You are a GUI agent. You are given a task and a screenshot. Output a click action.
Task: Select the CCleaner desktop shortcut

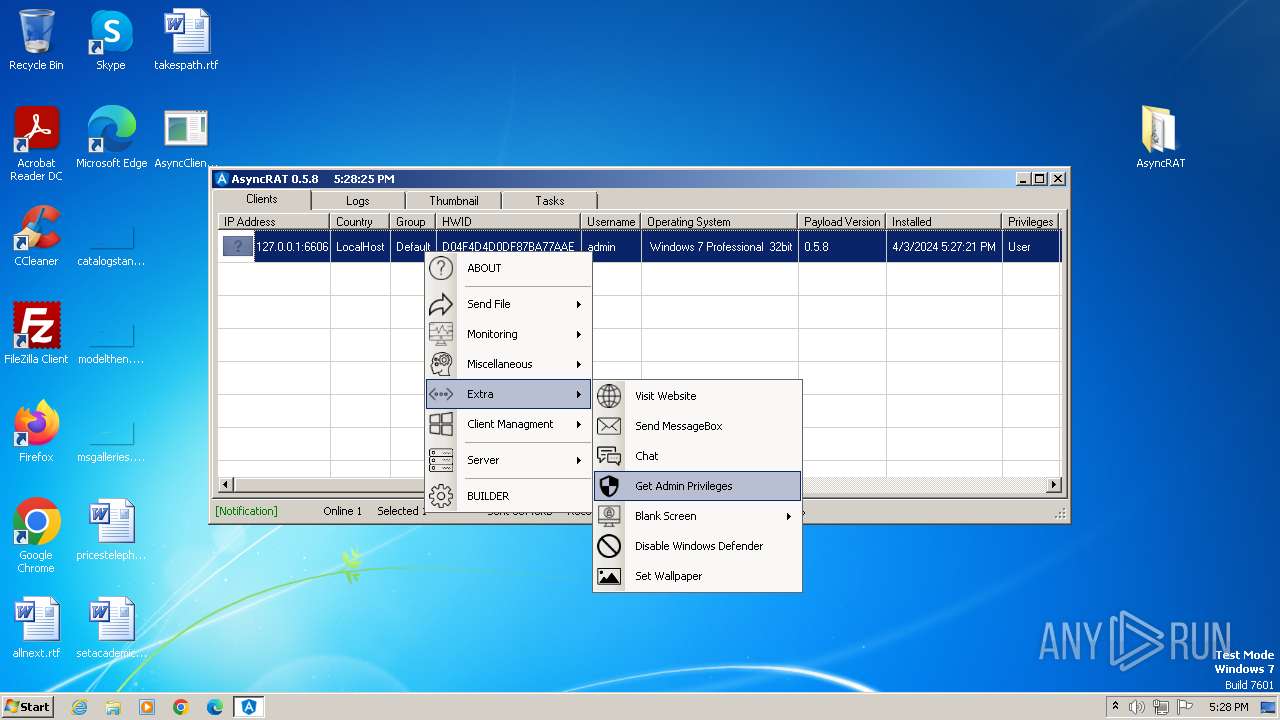(x=36, y=236)
